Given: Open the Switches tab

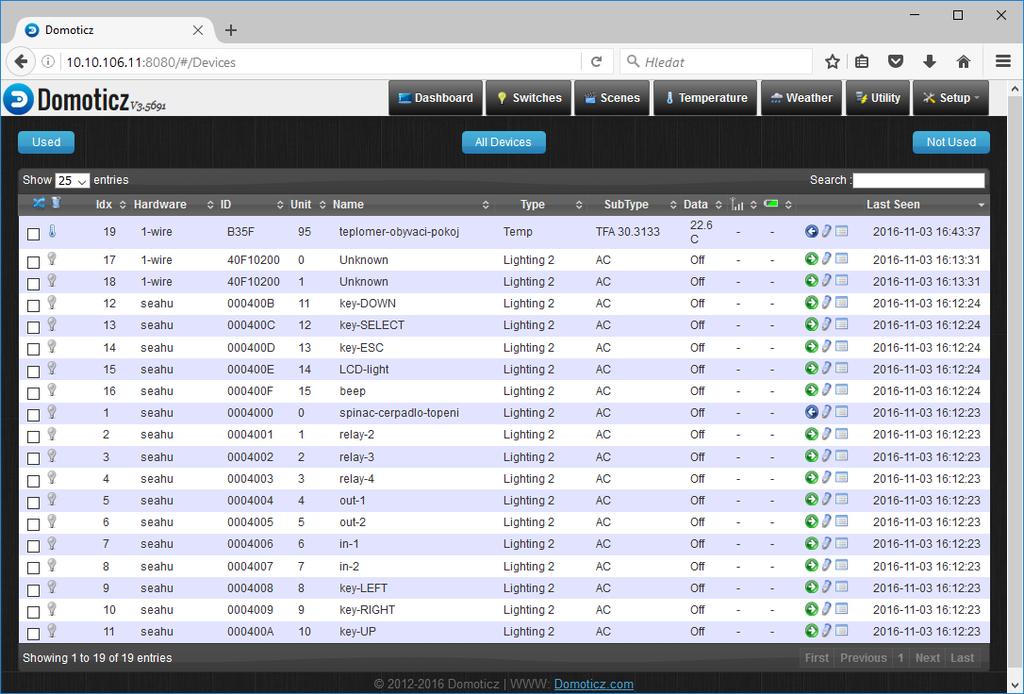Looking at the screenshot, I should 528,98.
